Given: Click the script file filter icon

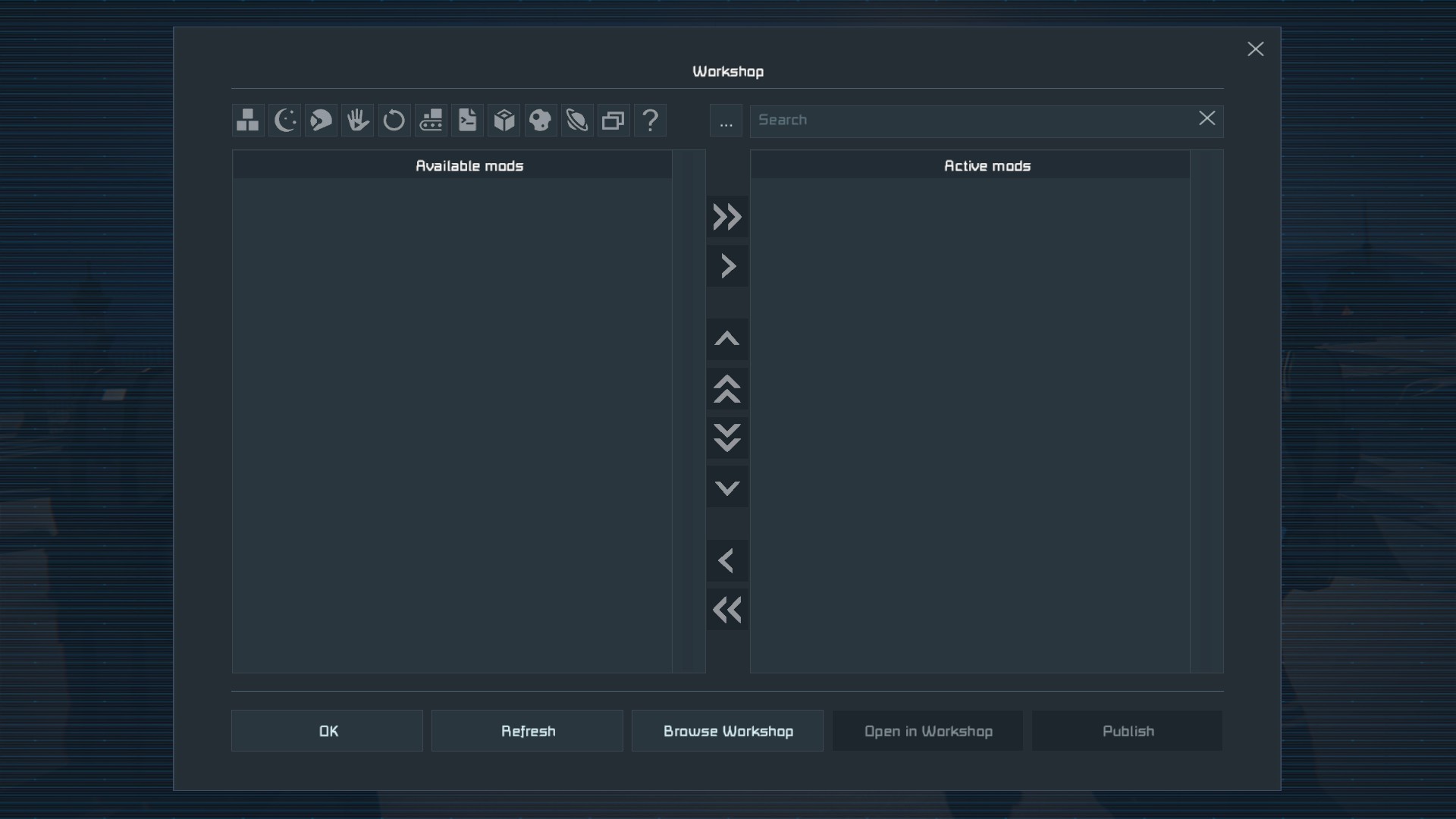Looking at the screenshot, I should pos(467,120).
